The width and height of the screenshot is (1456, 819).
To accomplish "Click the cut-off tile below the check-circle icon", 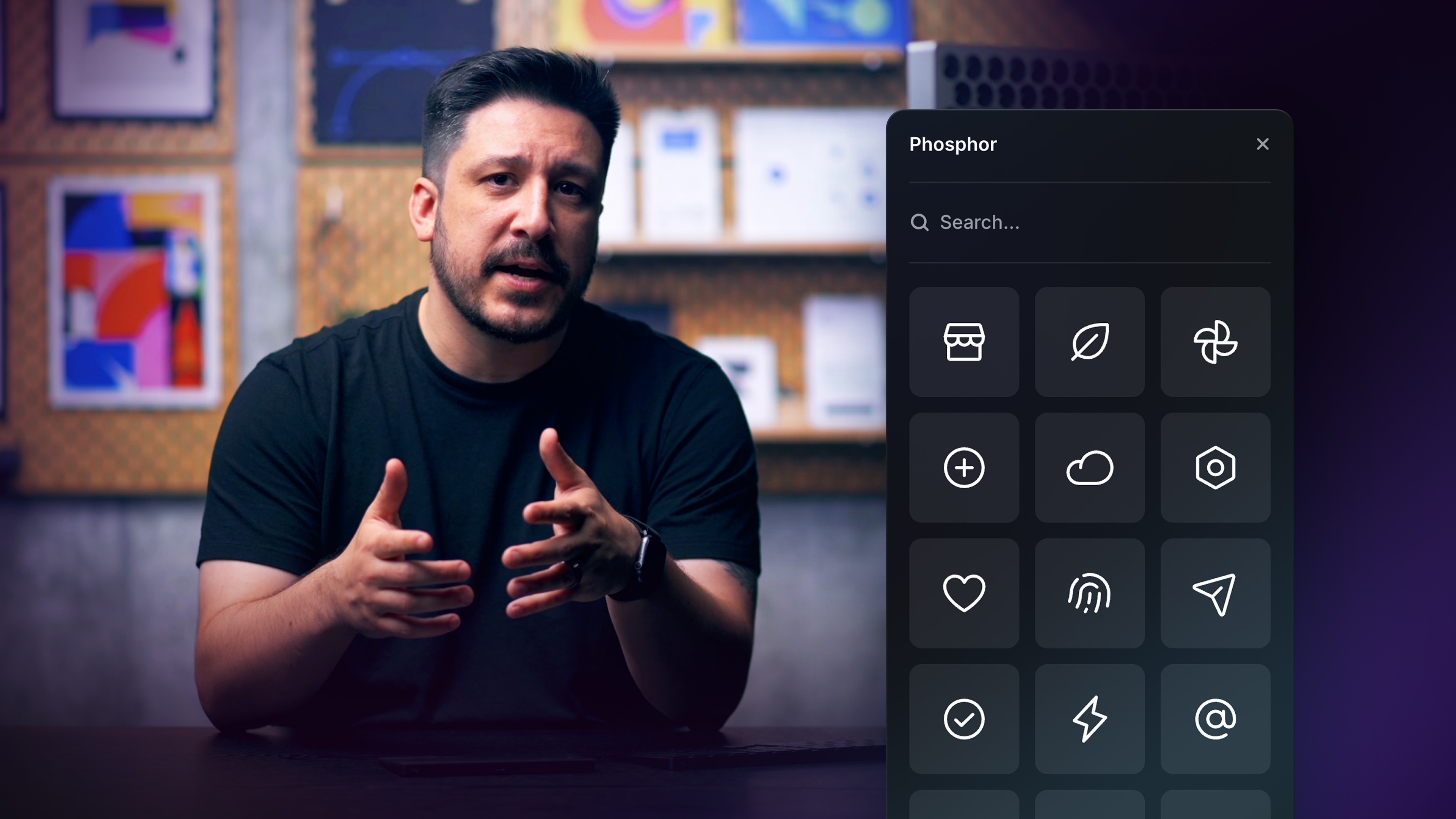I will coord(964,805).
